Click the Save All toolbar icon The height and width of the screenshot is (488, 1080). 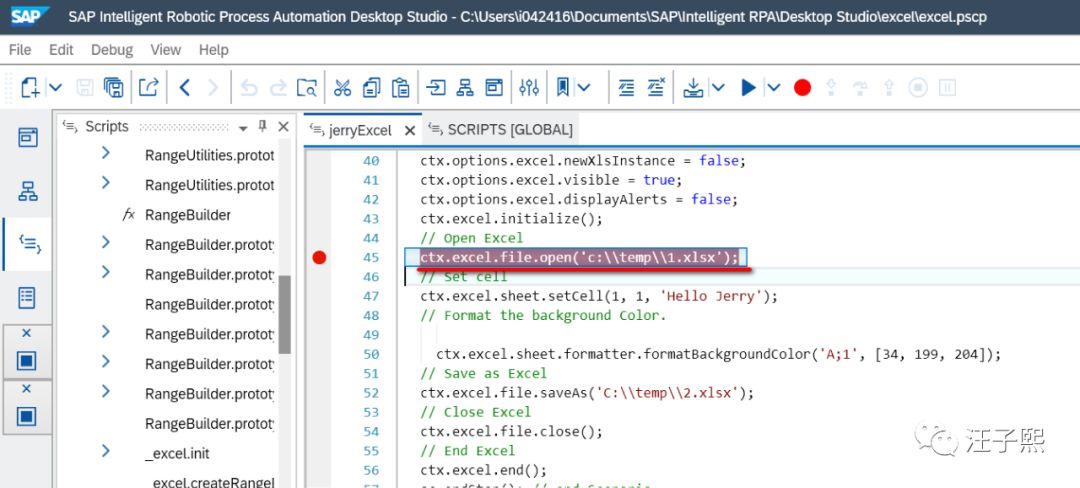click(114, 87)
